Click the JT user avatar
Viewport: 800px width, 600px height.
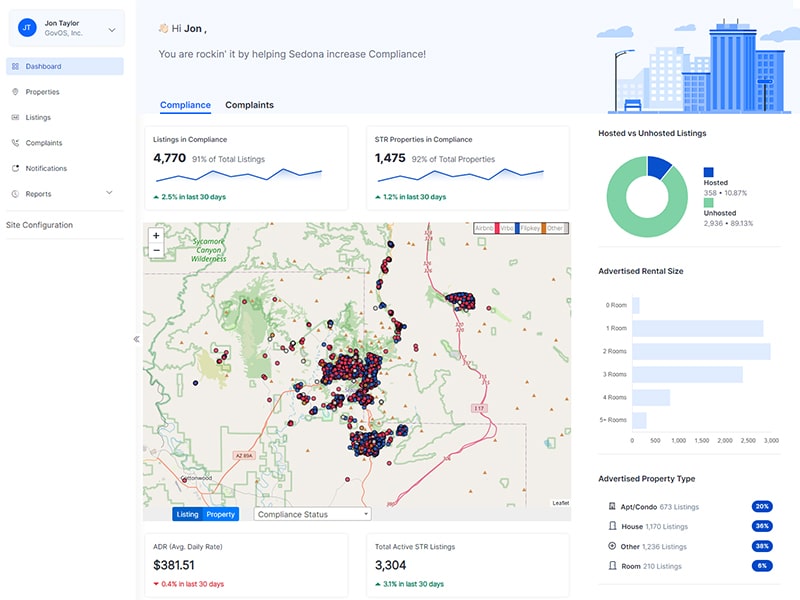point(27,28)
